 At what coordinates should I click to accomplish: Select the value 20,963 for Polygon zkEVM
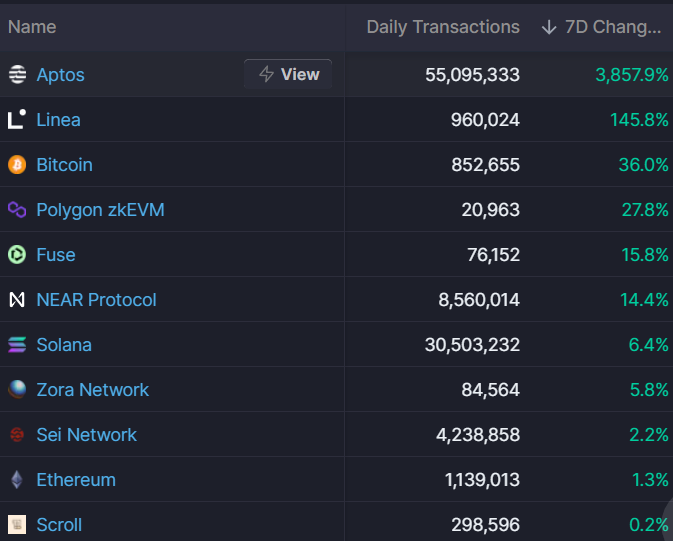[x=491, y=210]
